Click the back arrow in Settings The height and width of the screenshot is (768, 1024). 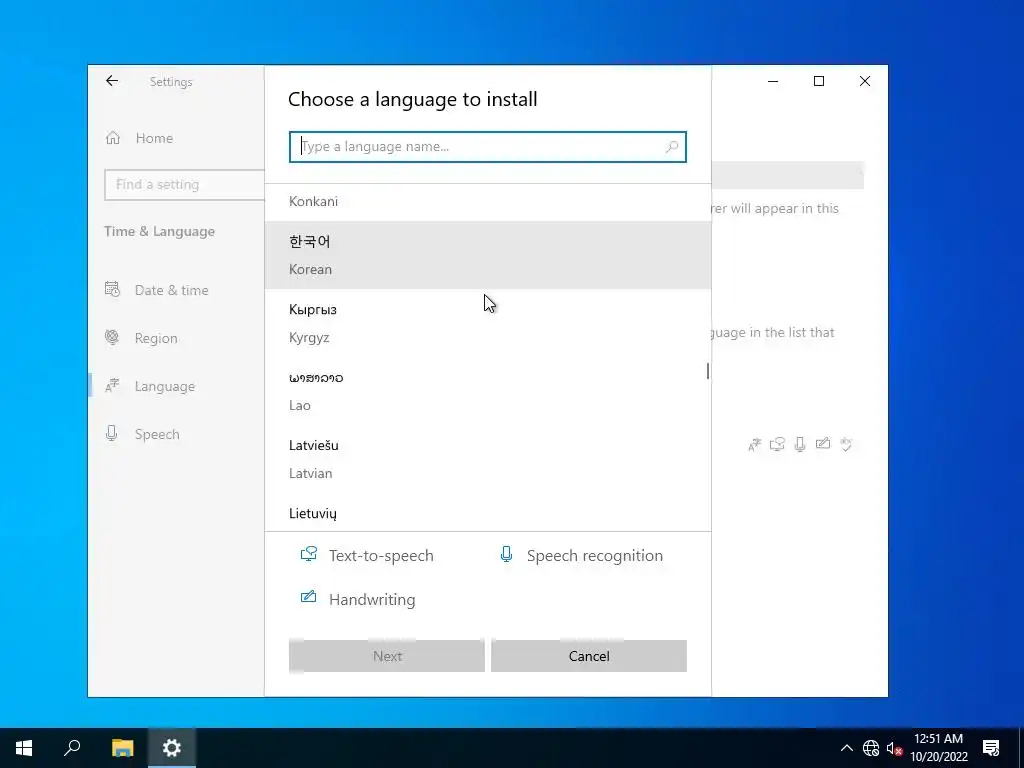pos(112,81)
